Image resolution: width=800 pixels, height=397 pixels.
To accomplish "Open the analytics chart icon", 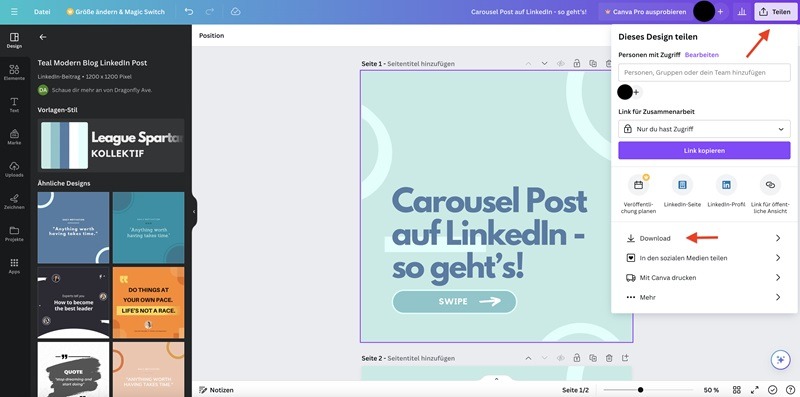I will pyautogui.click(x=741, y=11).
